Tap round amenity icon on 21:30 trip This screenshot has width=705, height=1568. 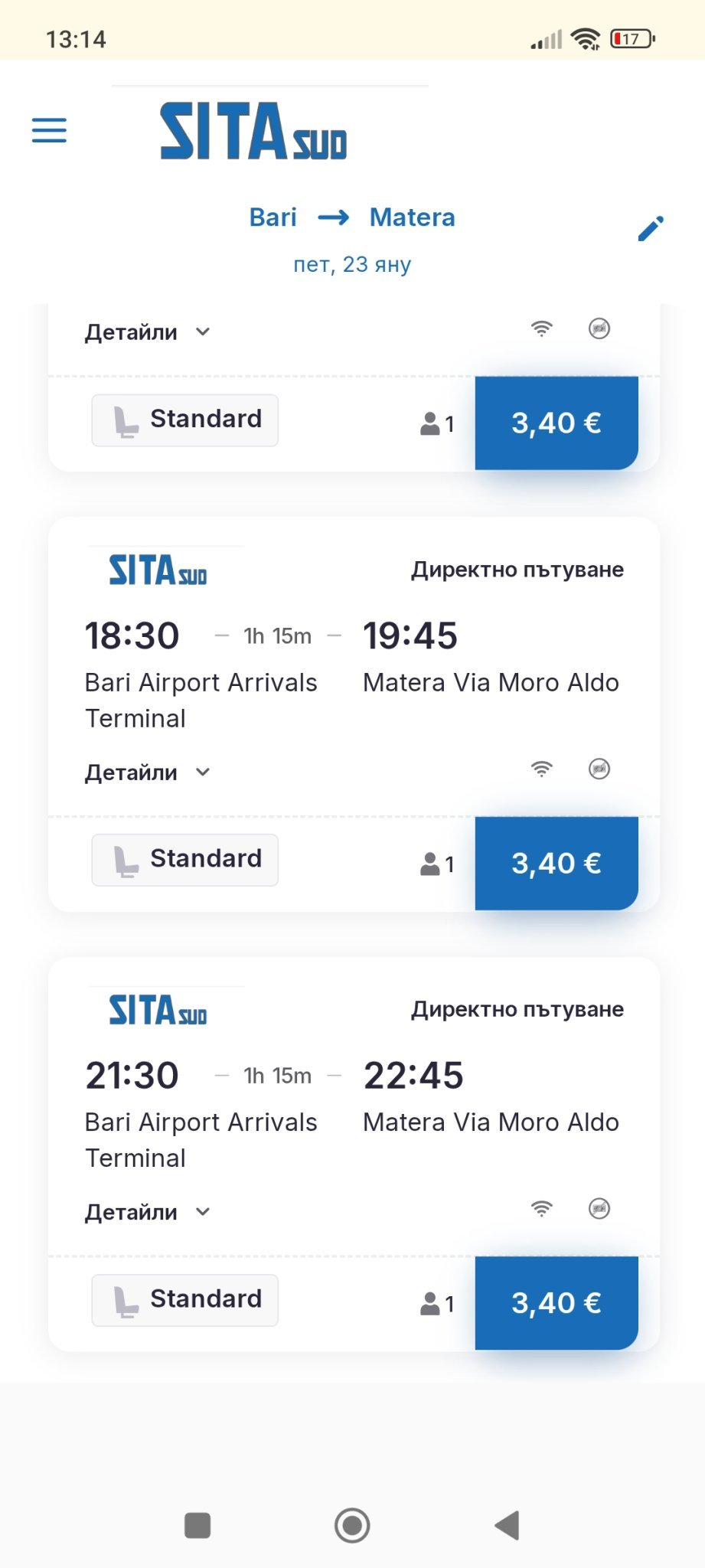[x=599, y=1208]
